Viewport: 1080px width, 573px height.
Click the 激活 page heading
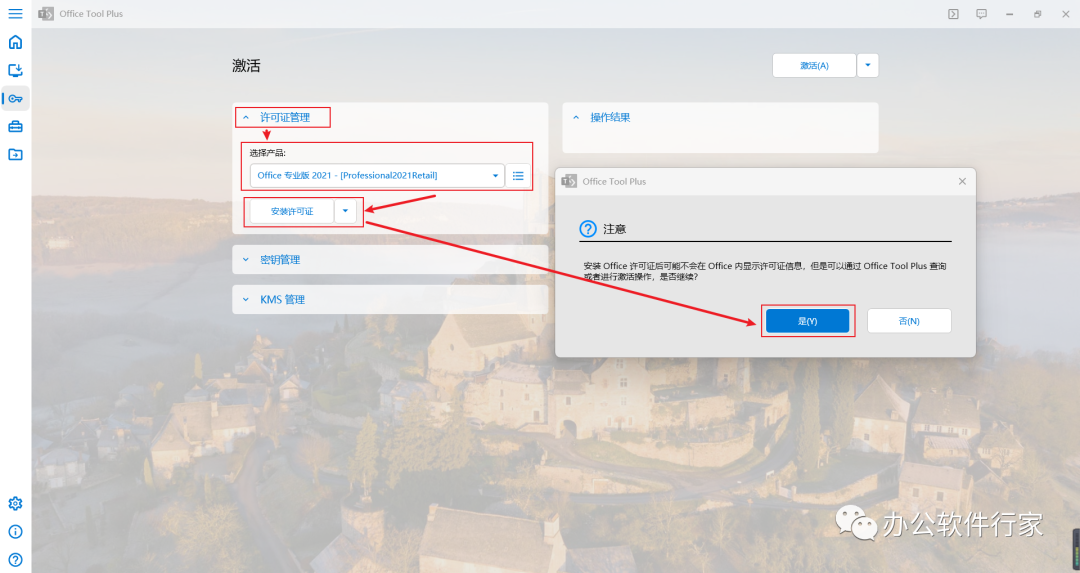click(246, 65)
